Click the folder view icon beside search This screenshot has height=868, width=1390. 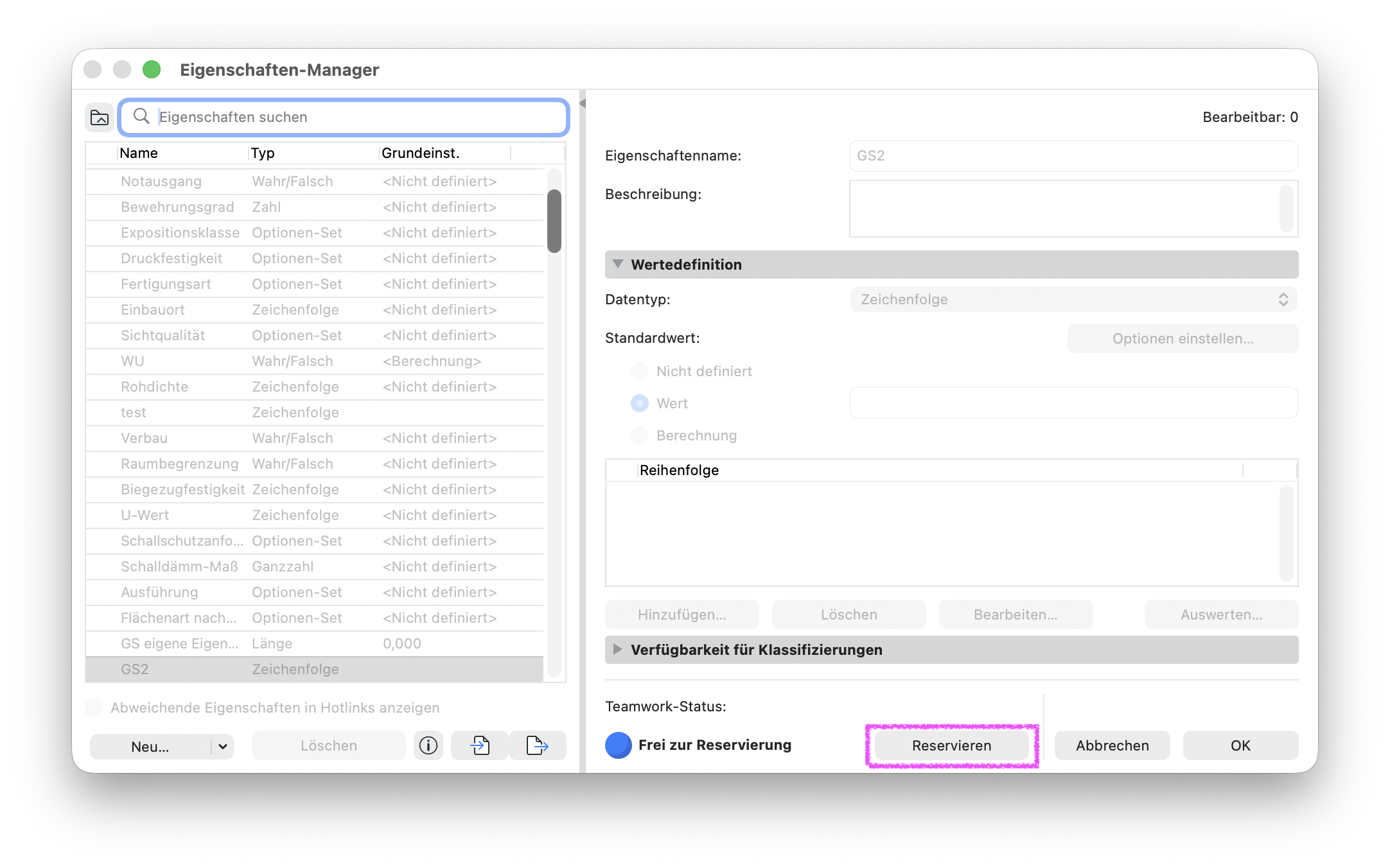[100, 117]
